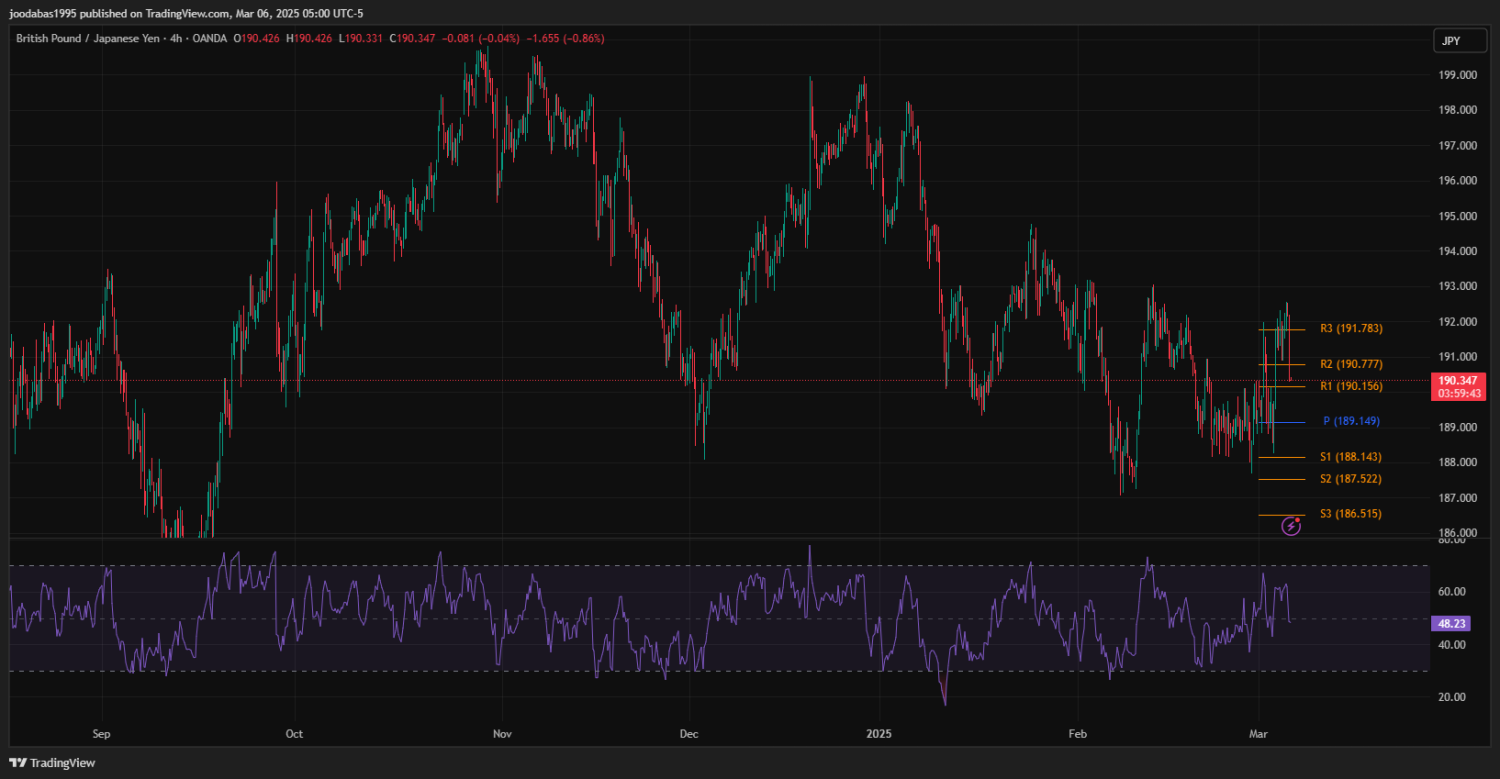The height and width of the screenshot is (779, 1500).
Task: Click the purple RSI value 48.23 label
Action: (x=1450, y=623)
